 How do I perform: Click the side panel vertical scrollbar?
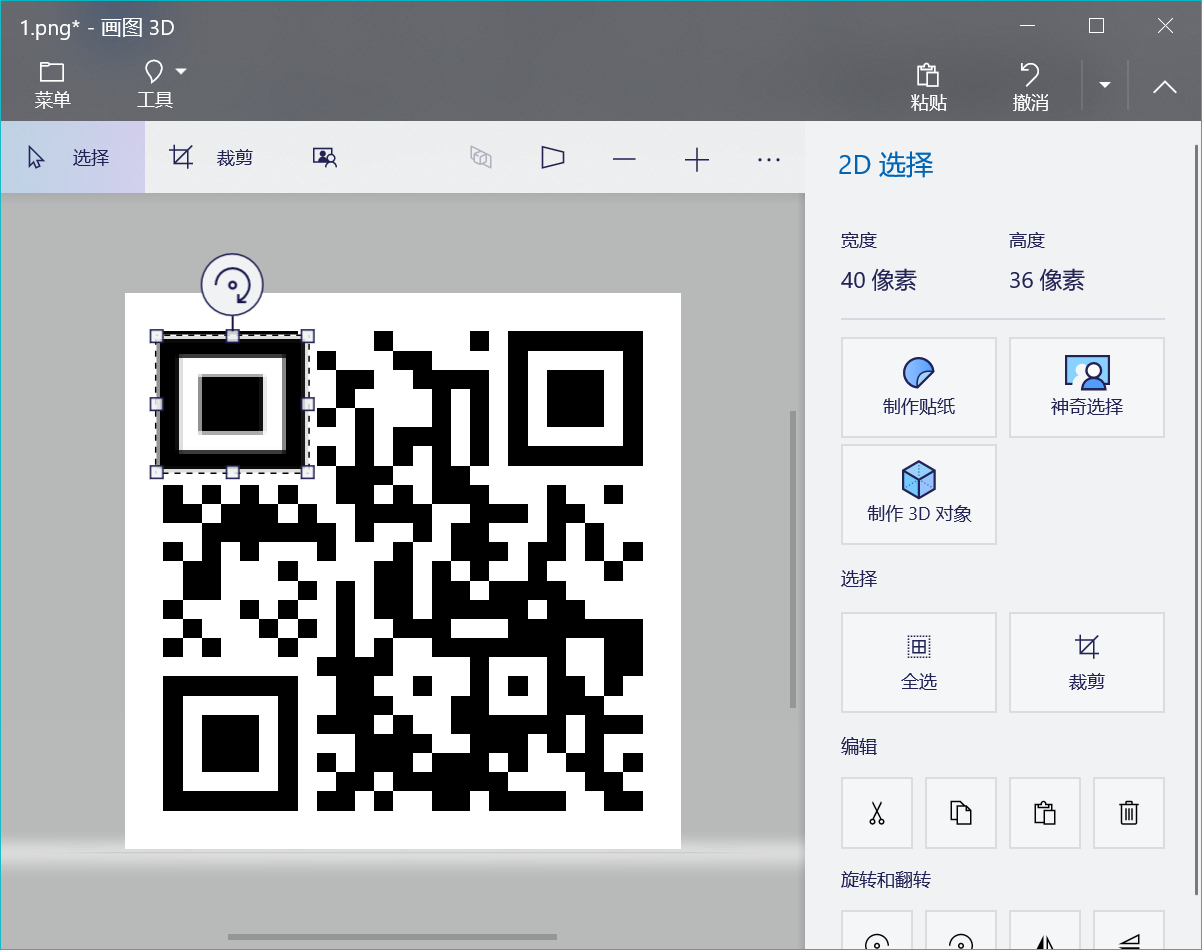(x=1196, y=520)
